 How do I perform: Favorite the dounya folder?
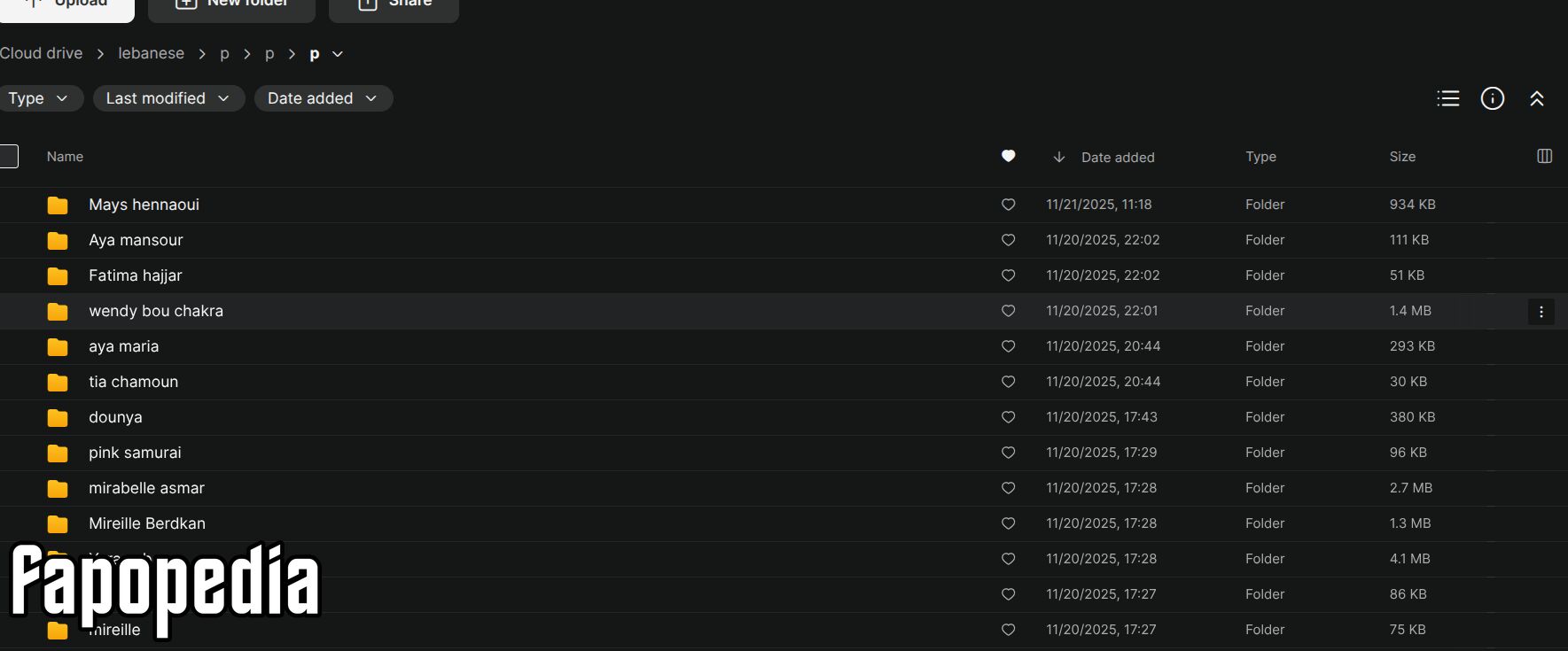[1008, 417]
